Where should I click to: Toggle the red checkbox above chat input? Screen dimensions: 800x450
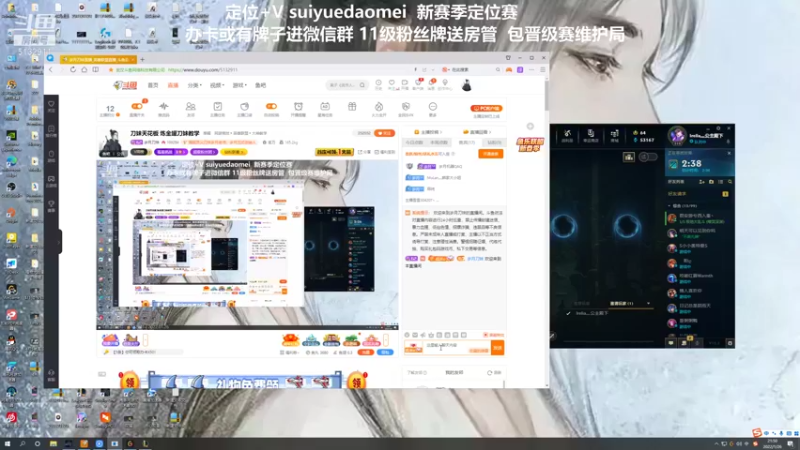click(485, 335)
